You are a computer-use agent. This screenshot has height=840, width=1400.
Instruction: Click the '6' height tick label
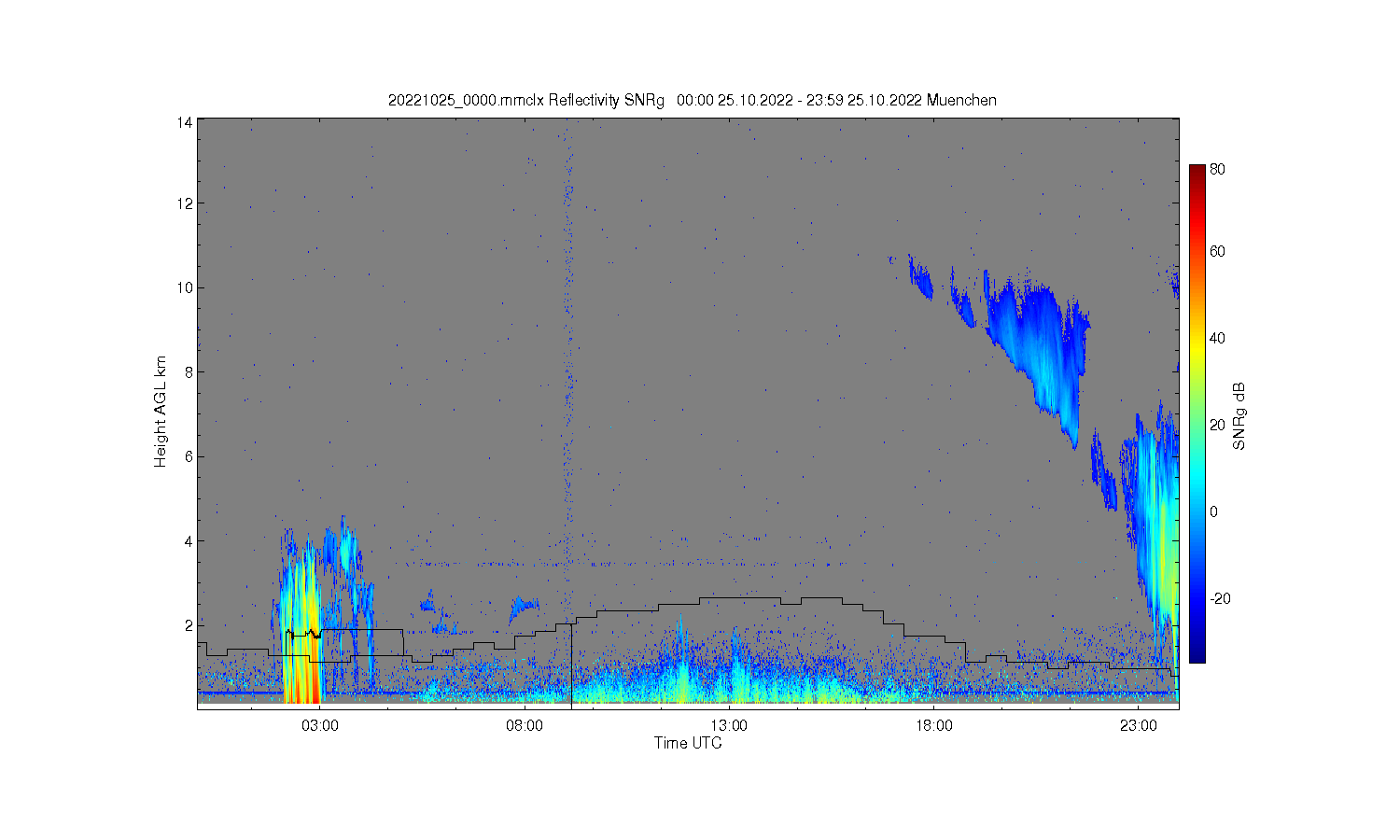(x=189, y=456)
